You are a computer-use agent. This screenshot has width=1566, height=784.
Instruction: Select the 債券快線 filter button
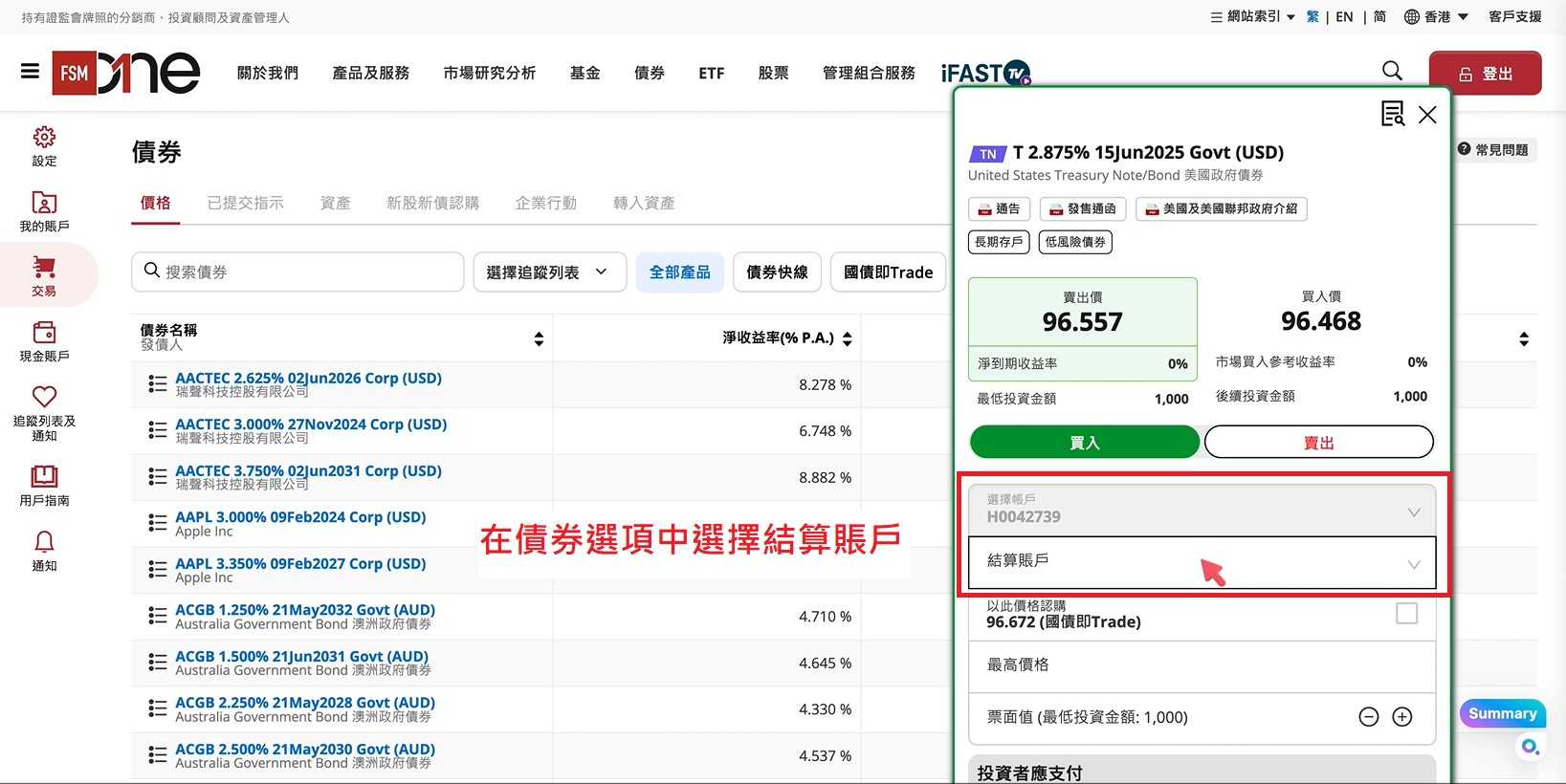778,272
